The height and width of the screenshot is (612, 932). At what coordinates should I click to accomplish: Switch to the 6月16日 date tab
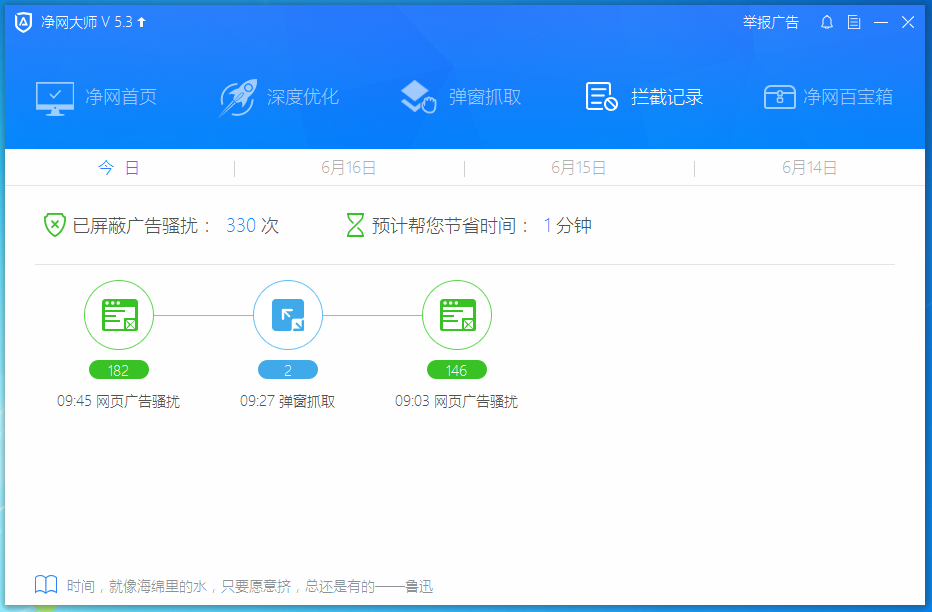click(x=348, y=167)
